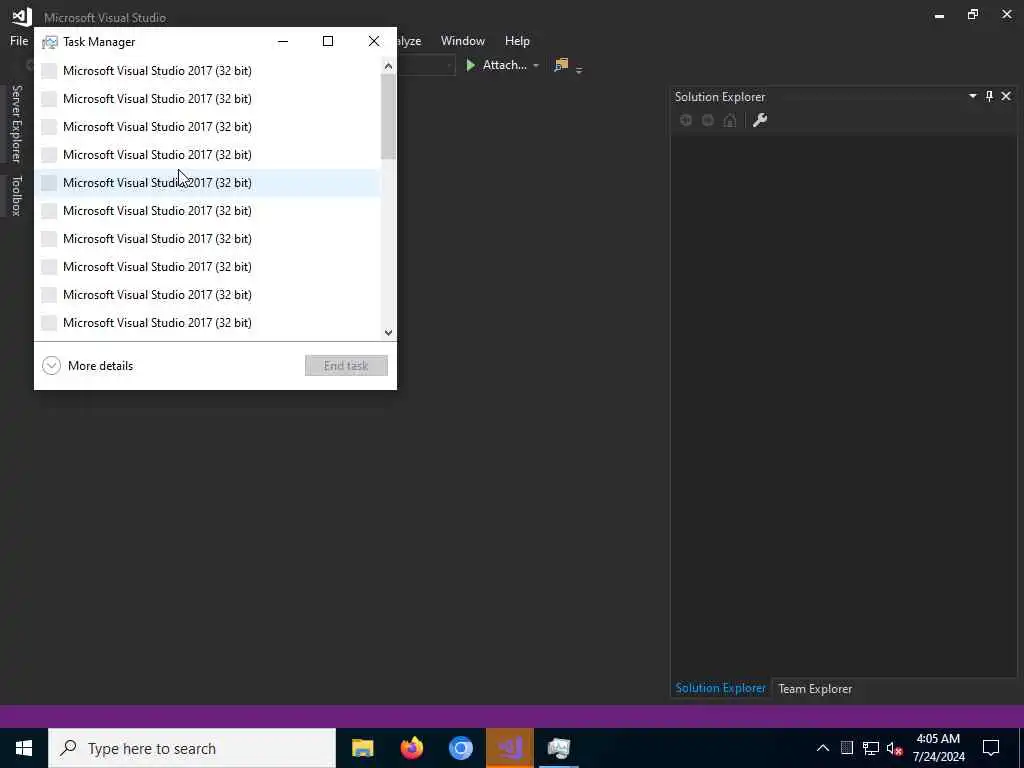Open the Help menu

click(x=517, y=40)
